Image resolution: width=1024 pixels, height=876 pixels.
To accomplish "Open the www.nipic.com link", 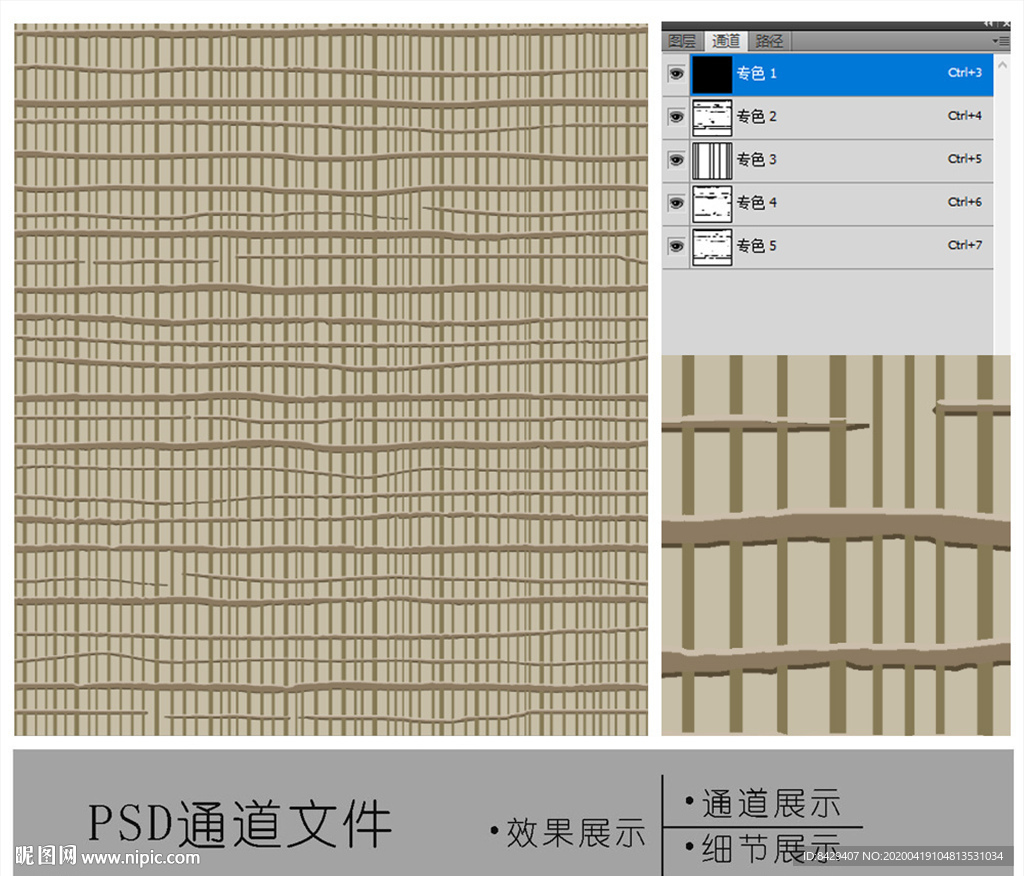I will [x=140, y=857].
